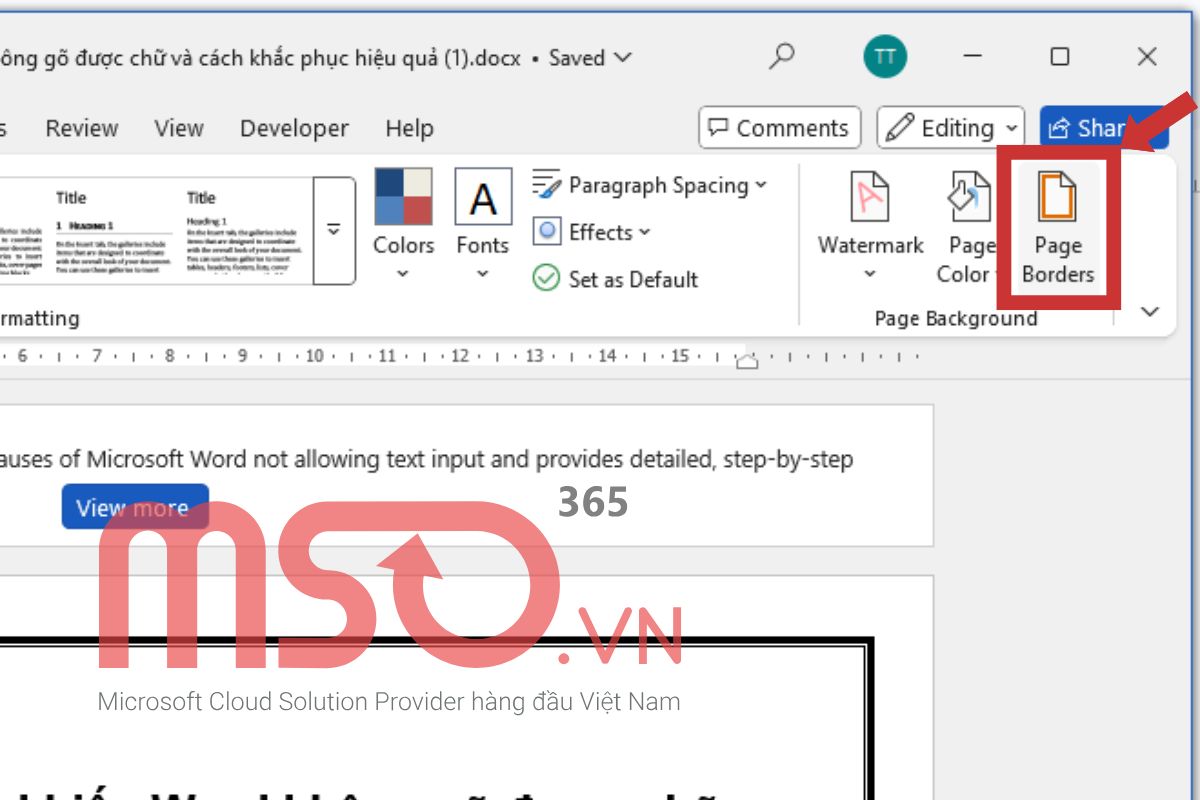Viewport: 1200px width, 800px height.
Task: Click the View more button in document
Action: click(x=134, y=506)
